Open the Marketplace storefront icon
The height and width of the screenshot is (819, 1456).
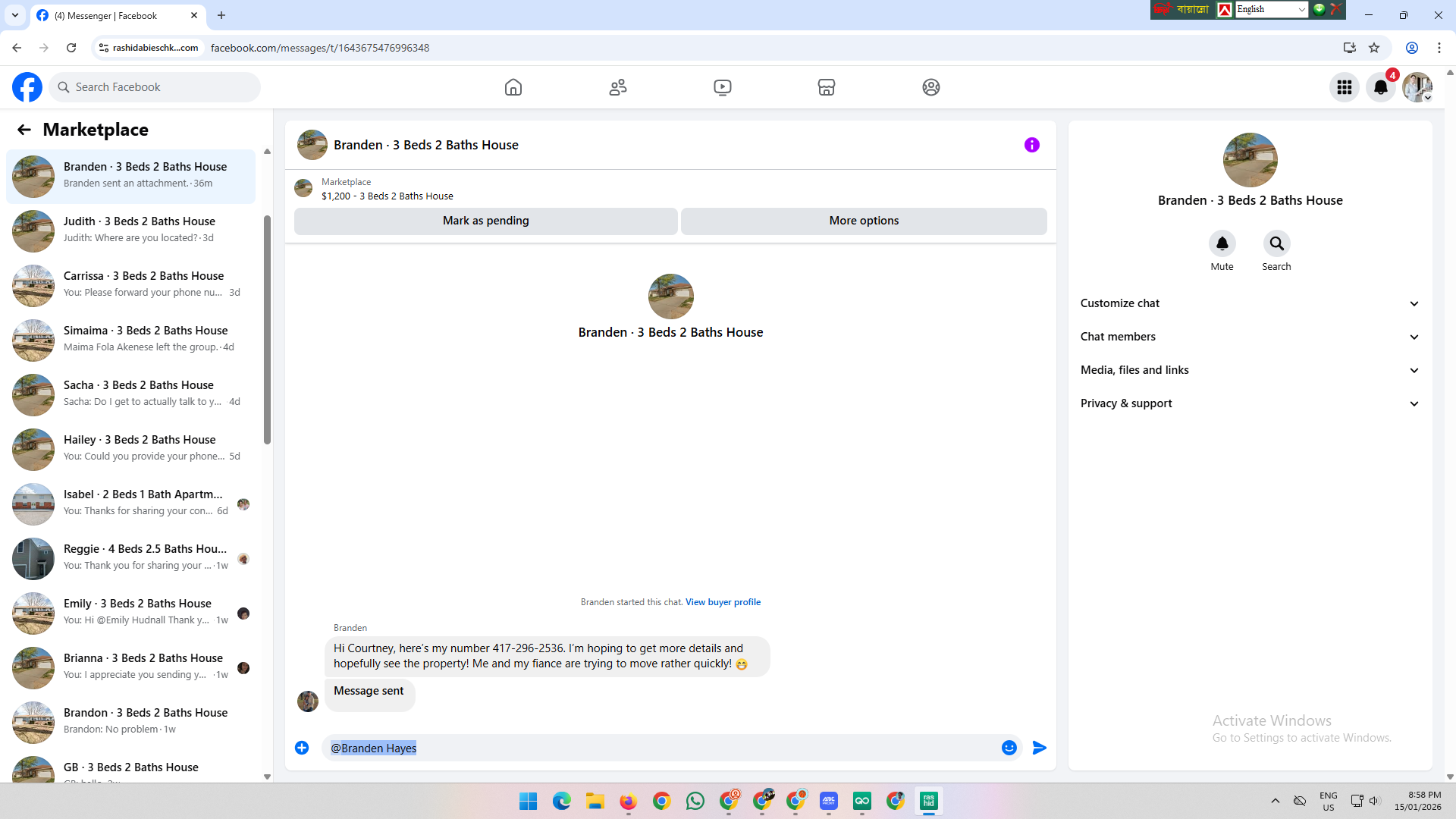(x=827, y=87)
